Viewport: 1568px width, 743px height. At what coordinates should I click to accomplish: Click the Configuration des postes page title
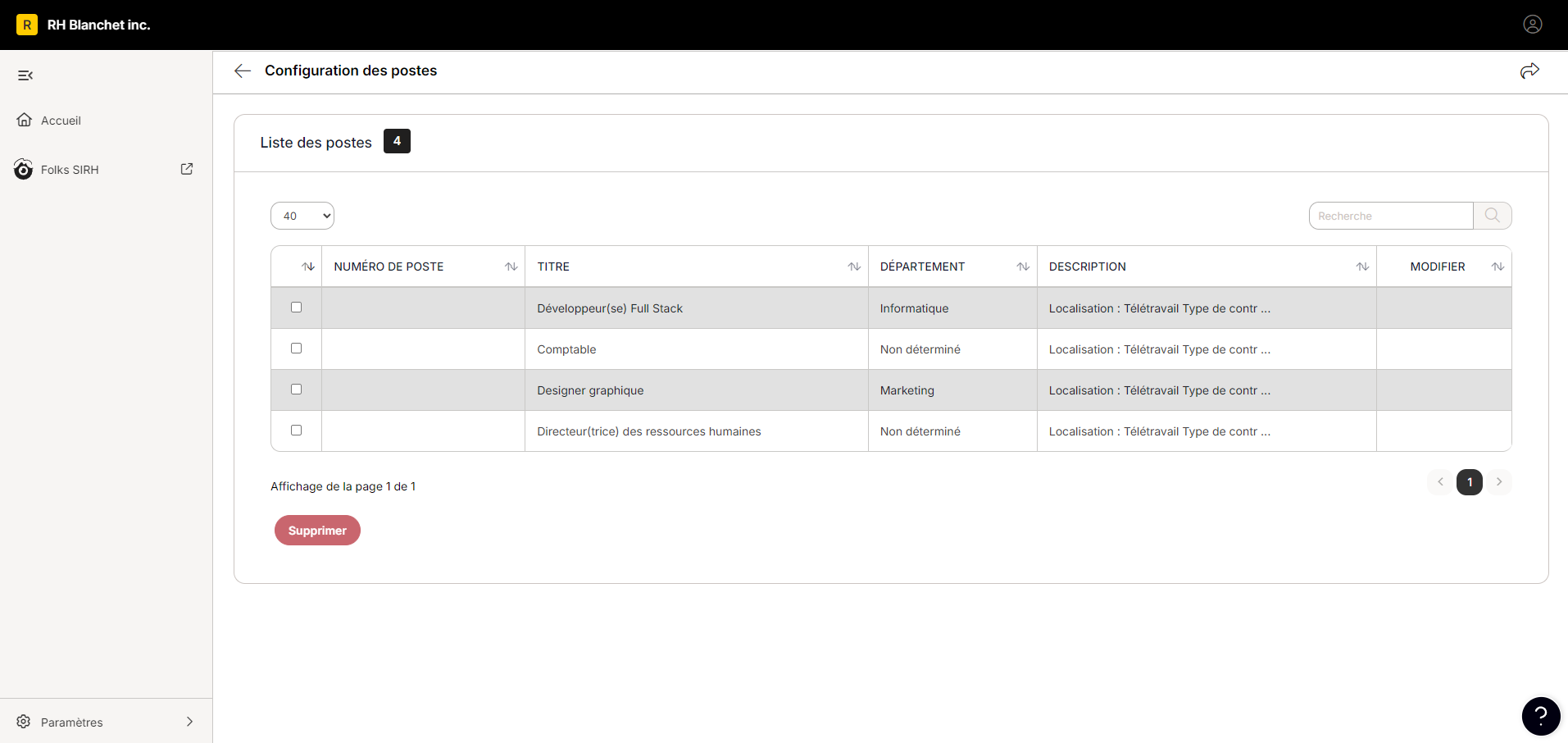click(x=351, y=71)
